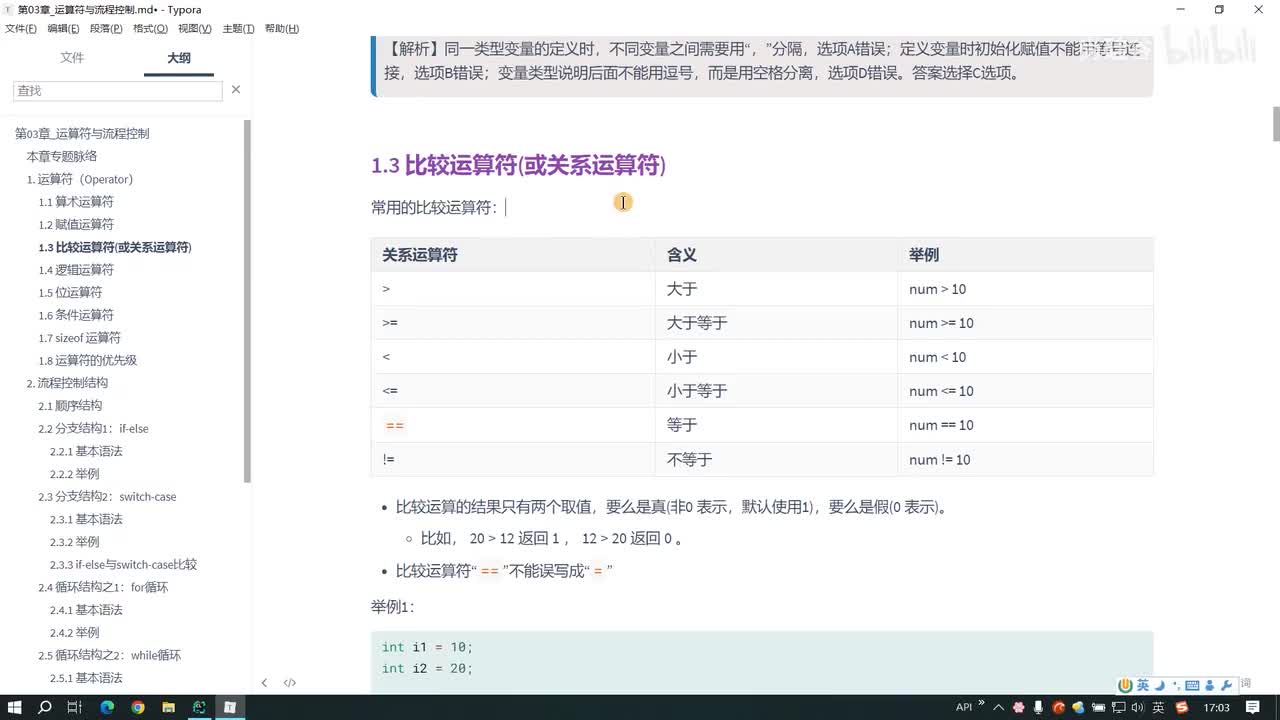The height and width of the screenshot is (720, 1280).
Task: Click the red round tray icon
Action: 1058,707
